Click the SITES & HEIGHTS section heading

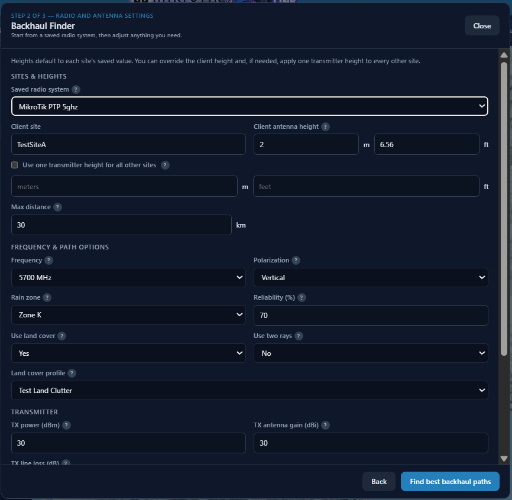click(x=39, y=76)
